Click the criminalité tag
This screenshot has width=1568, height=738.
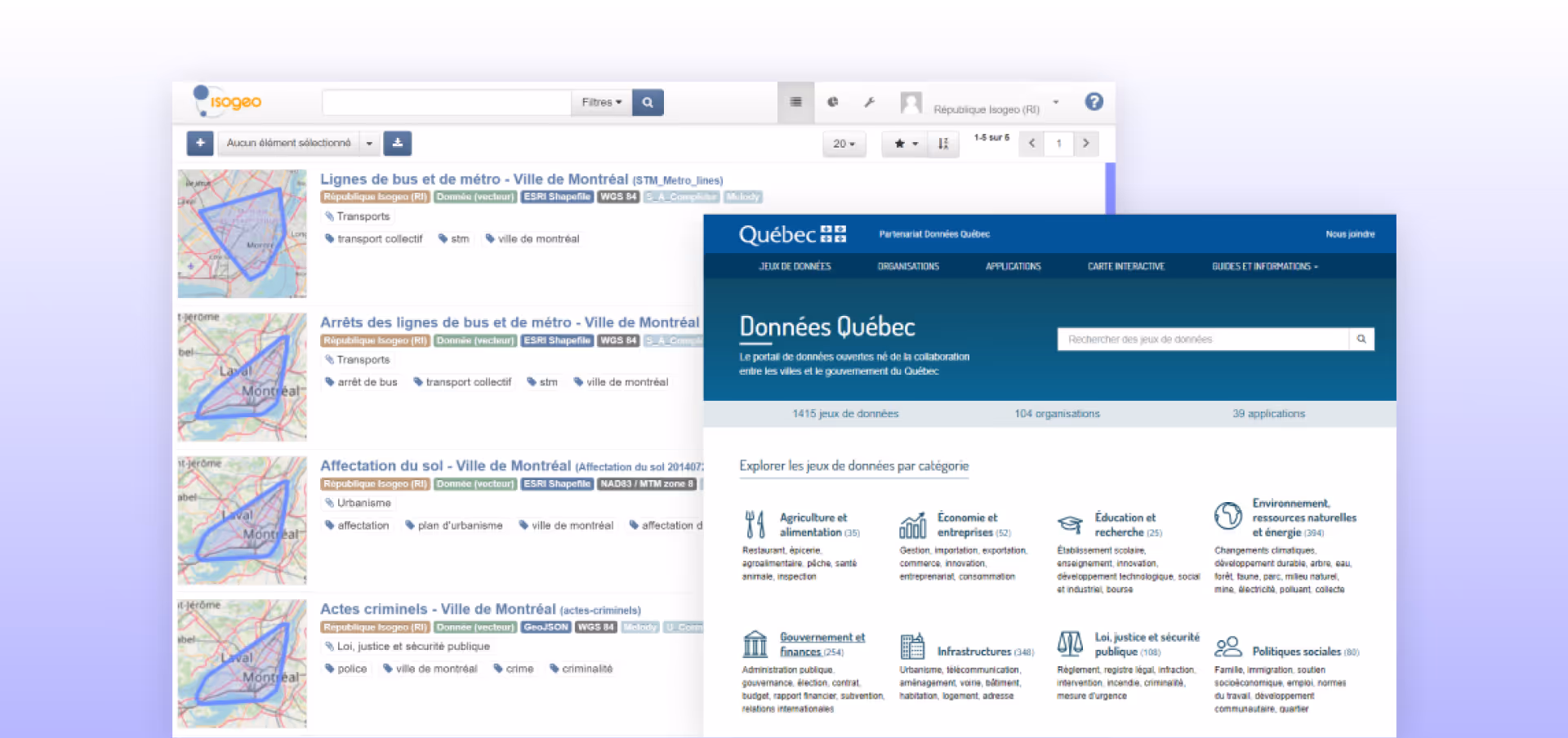[x=581, y=669]
